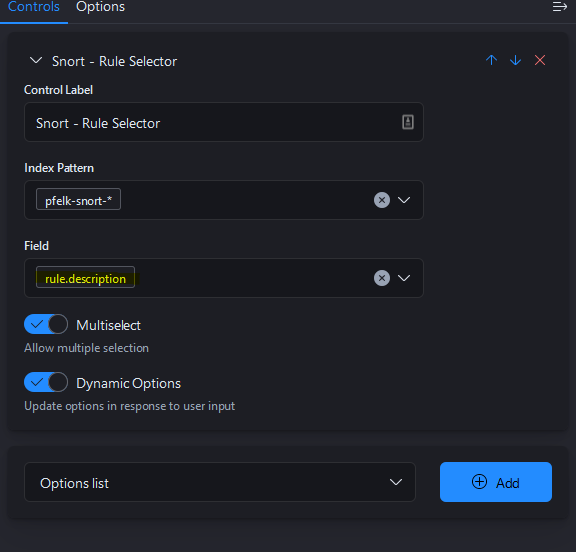Screen dimensions: 576x552
Task: Collapse the Snort - Rule Selector section
Action: click(36, 60)
